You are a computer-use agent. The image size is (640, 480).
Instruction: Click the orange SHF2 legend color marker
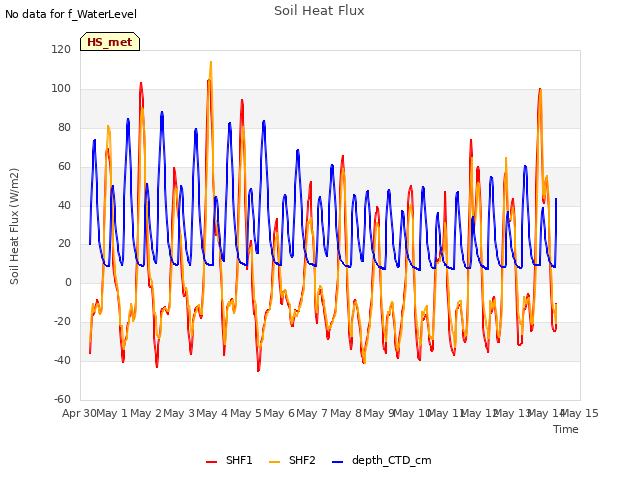(275, 462)
